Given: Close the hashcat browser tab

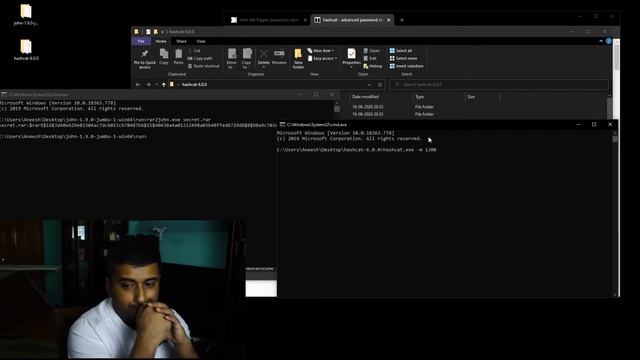Looking at the screenshot, I should pyautogui.click(x=389, y=20).
